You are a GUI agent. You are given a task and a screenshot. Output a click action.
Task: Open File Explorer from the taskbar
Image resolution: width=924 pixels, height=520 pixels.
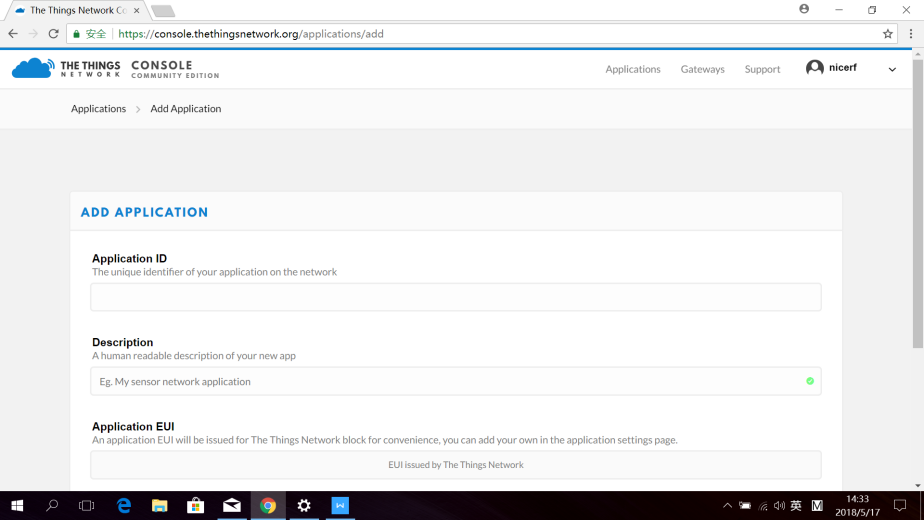tap(160, 506)
